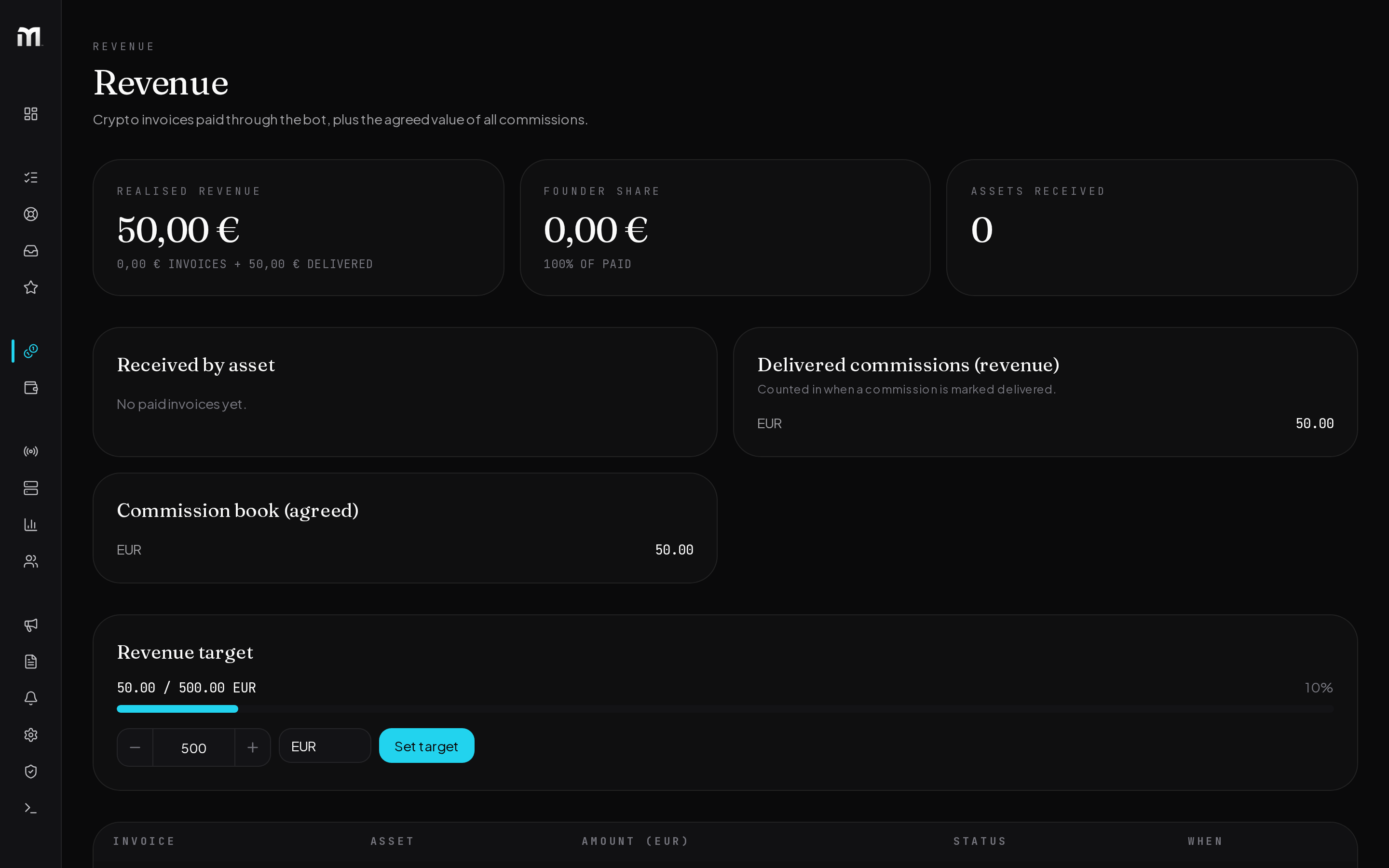Click the 'Revenue target' heading
1389x868 pixels.
(185, 653)
